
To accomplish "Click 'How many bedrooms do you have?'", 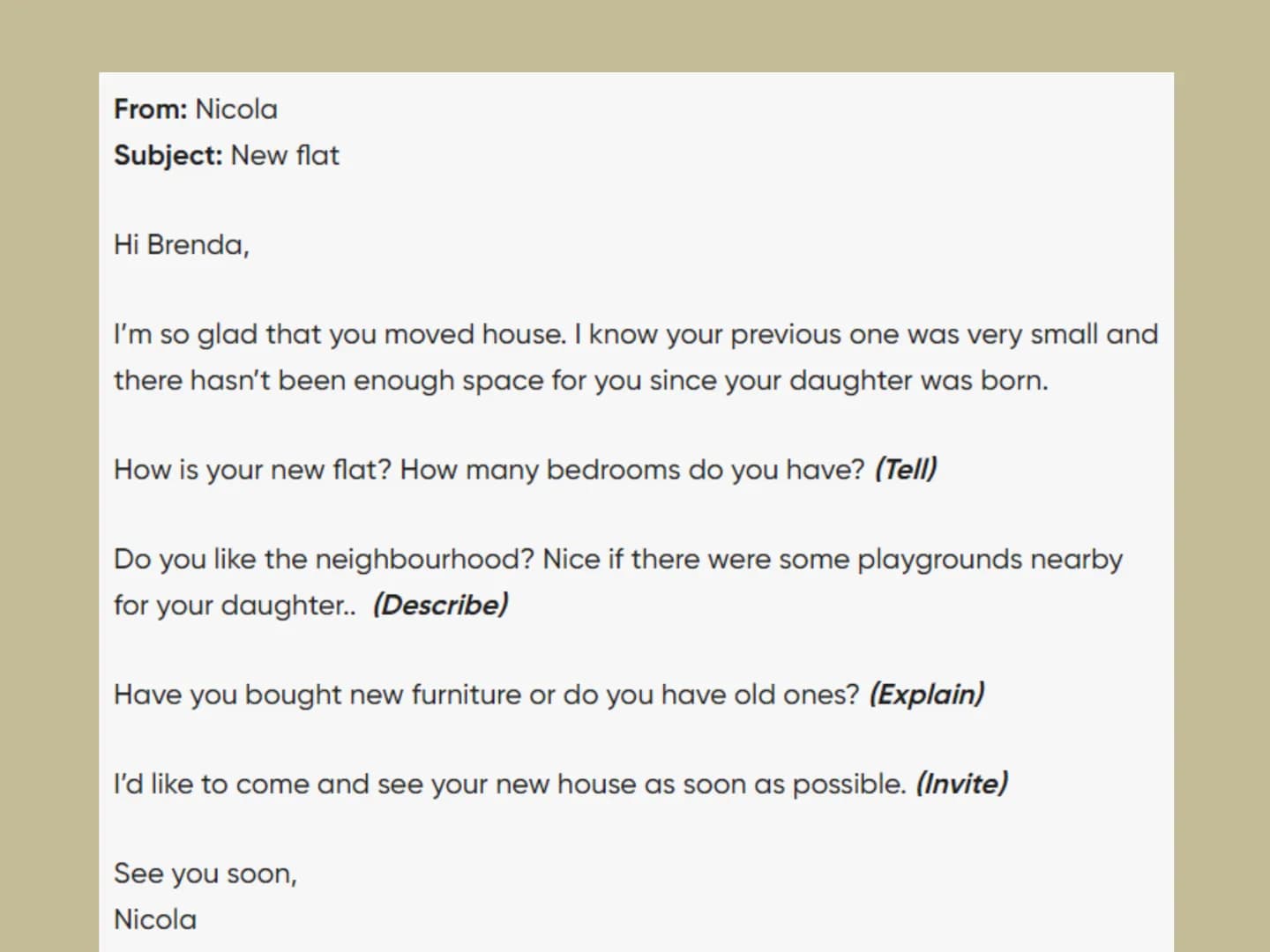I will [632, 470].
